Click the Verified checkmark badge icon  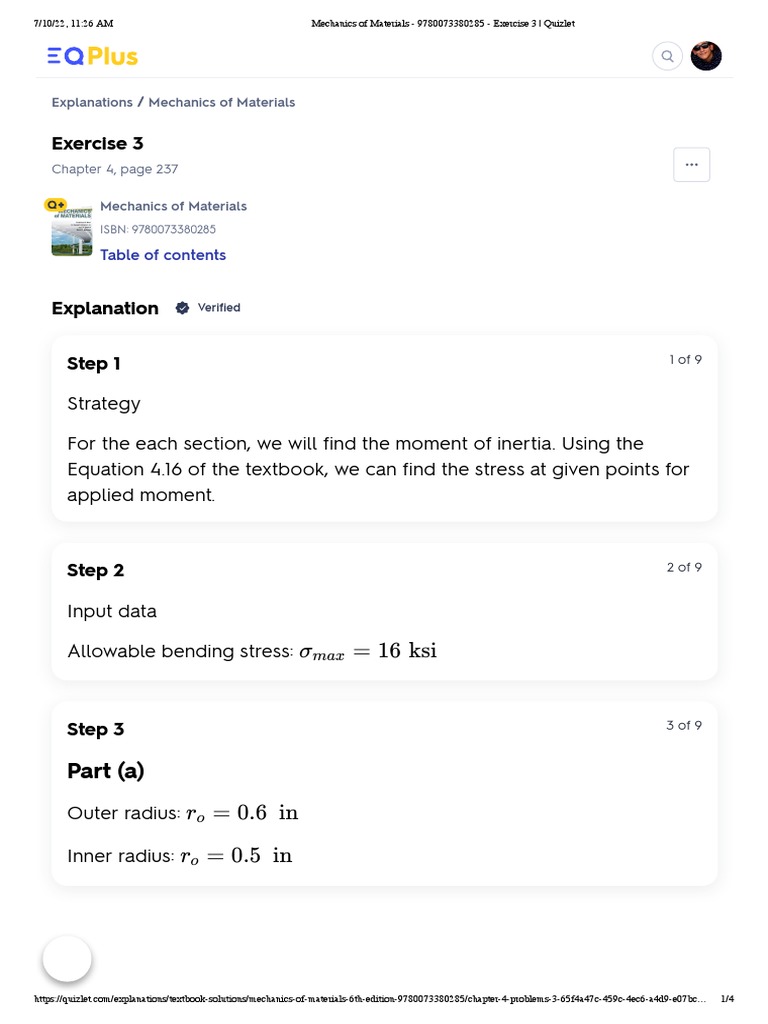[182, 308]
